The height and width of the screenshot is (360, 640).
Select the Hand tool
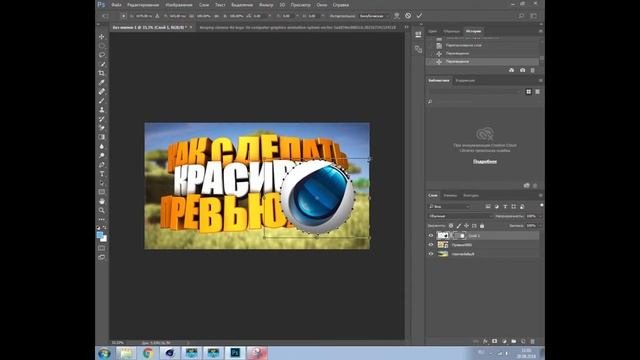(102, 201)
